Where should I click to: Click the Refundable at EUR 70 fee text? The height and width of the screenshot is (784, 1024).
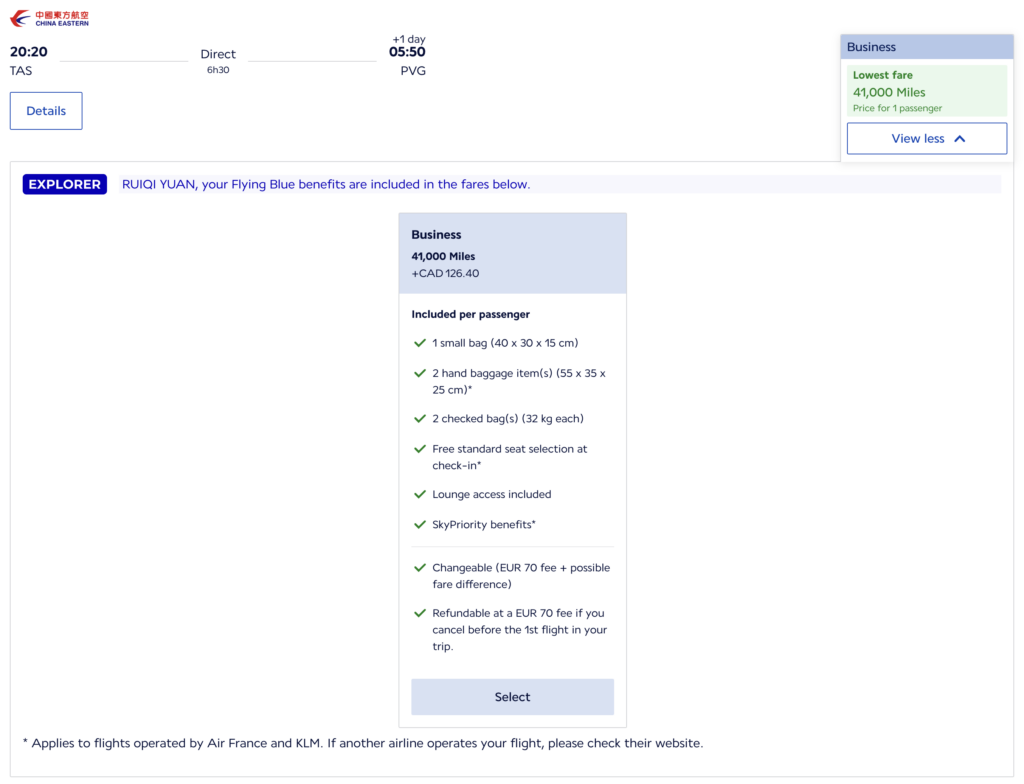pyautogui.click(x=520, y=630)
